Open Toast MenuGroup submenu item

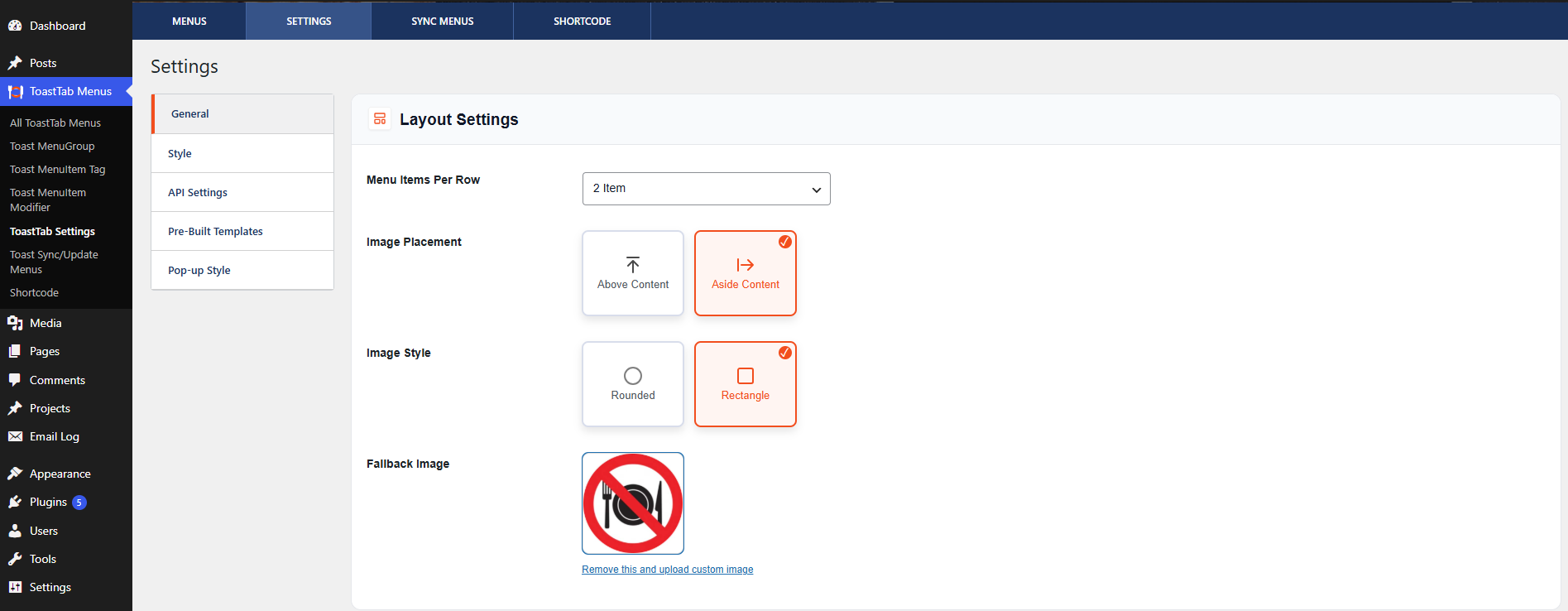tap(52, 146)
